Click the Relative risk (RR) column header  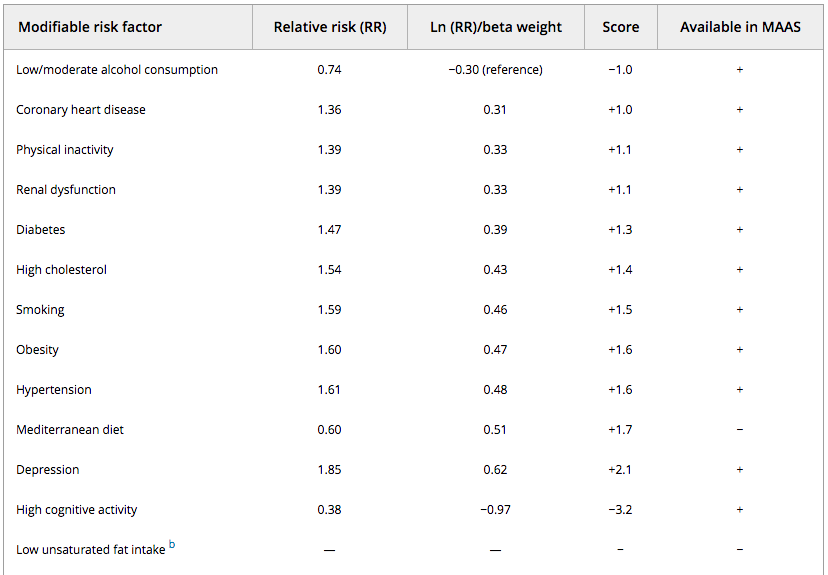click(330, 27)
